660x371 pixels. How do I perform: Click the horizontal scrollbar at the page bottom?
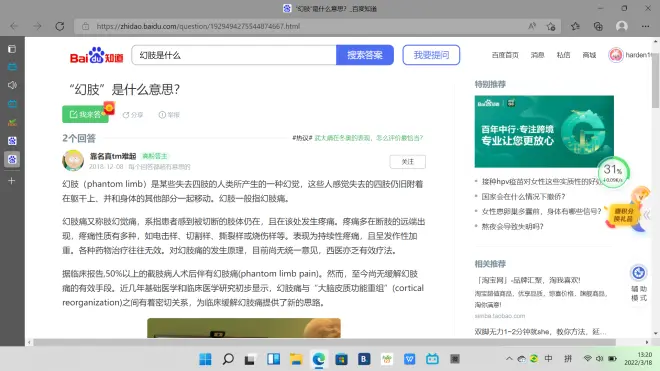pyautogui.click(x=325, y=342)
